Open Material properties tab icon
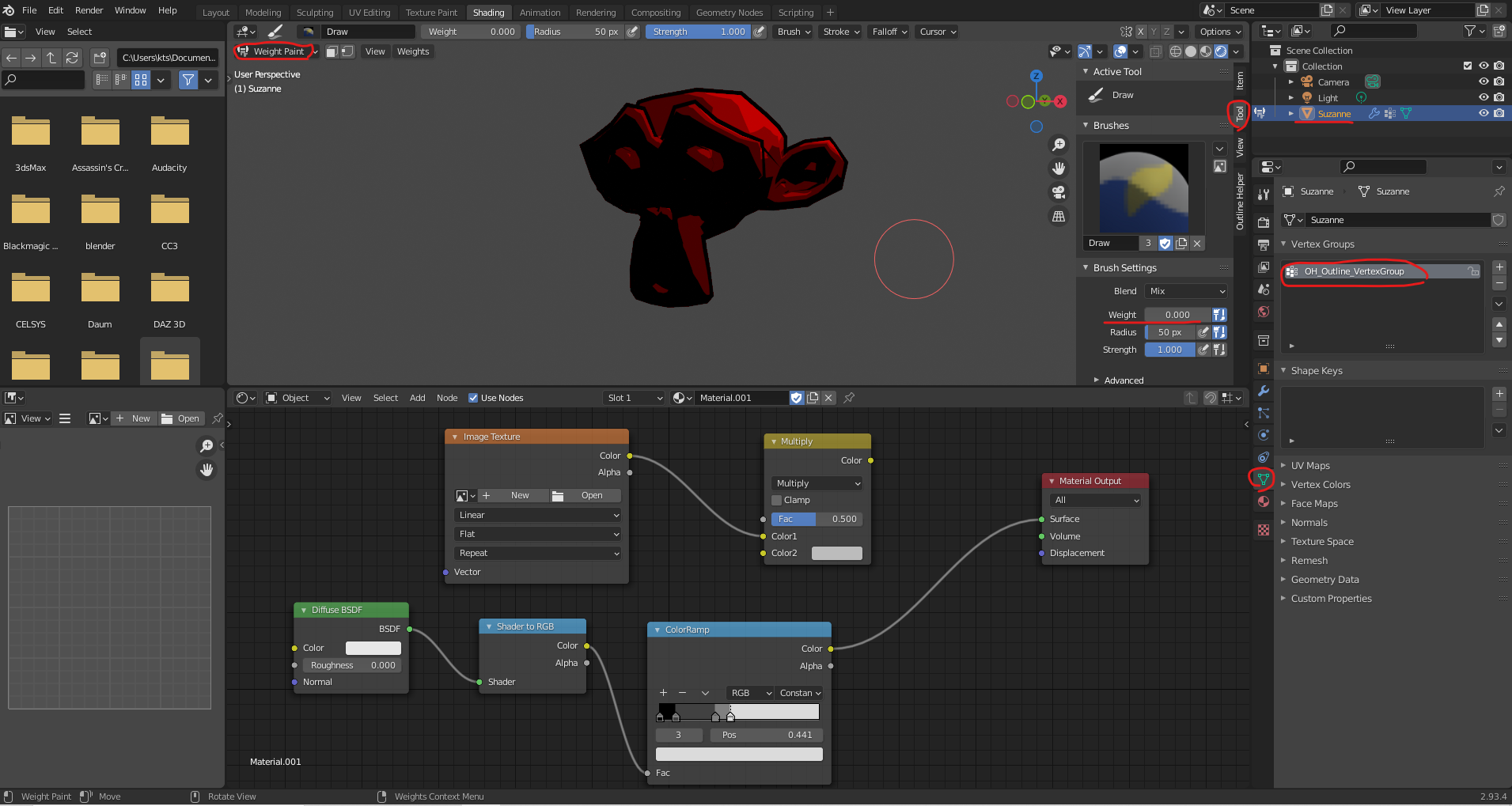 click(x=1264, y=501)
